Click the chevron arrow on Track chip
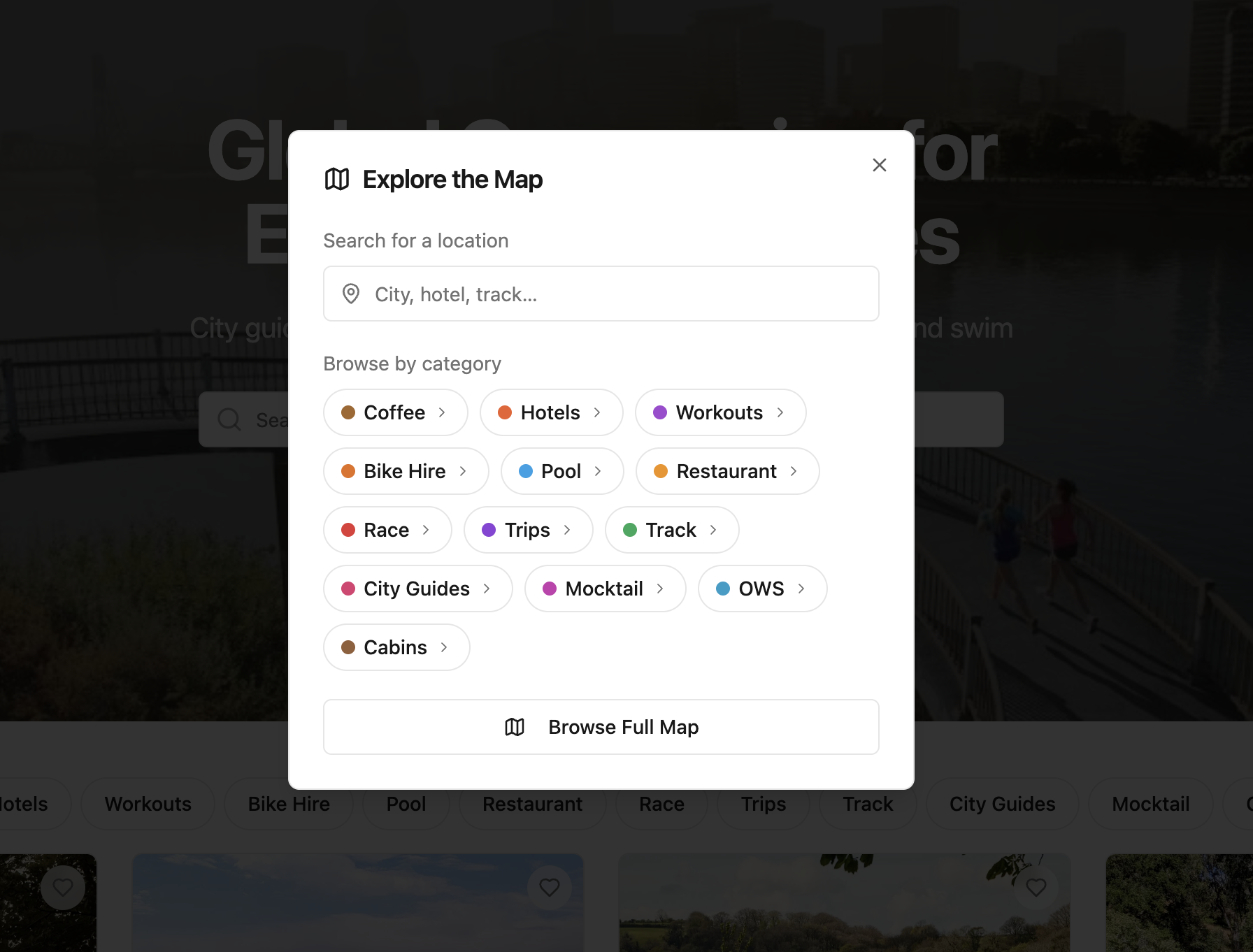 pos(713,530)
